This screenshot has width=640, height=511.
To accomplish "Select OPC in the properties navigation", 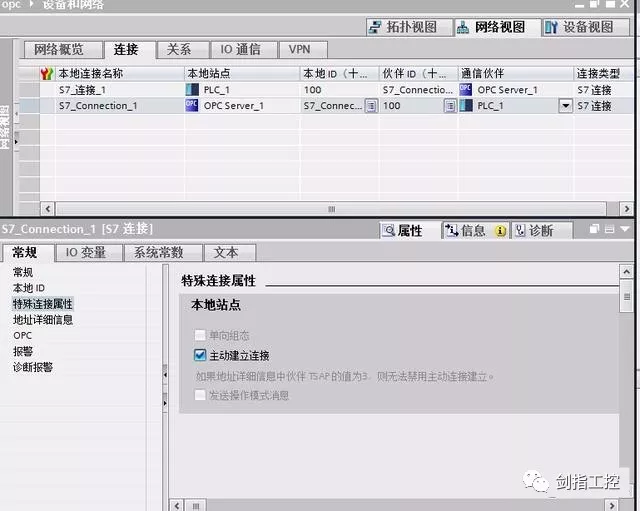I will pos(22,336).
